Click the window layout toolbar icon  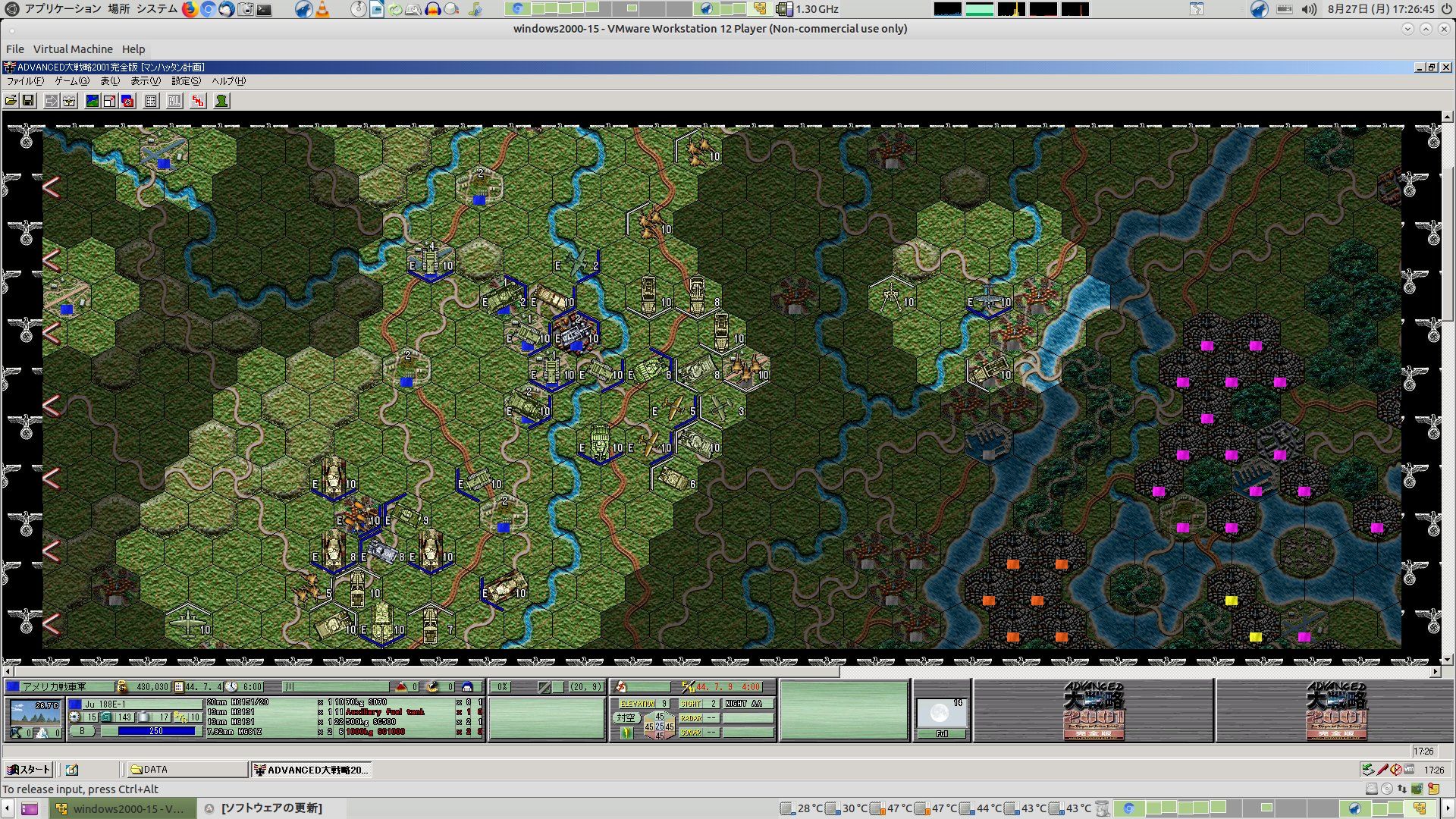pyautogui.click(x=110, y=101)
